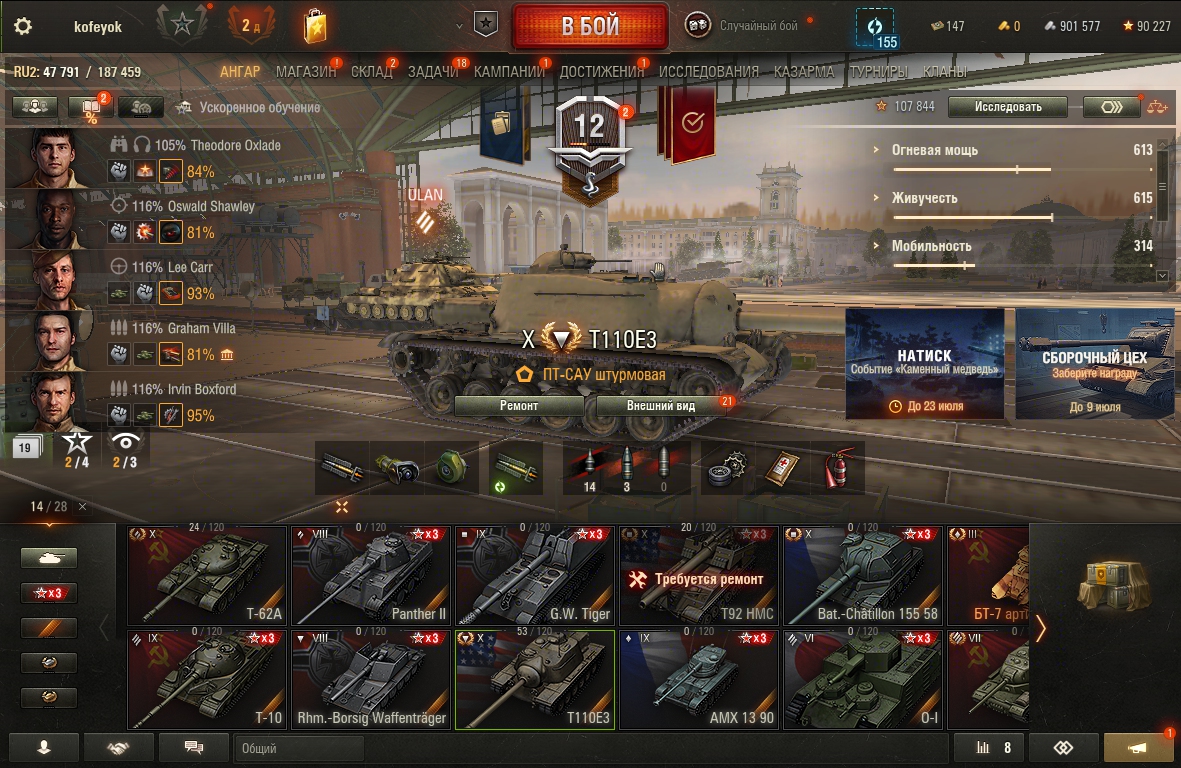The width and height of the screenshot is (1181, 768).
Task: Open the vehicle comparison scales icon
Action: point(1157,107)
